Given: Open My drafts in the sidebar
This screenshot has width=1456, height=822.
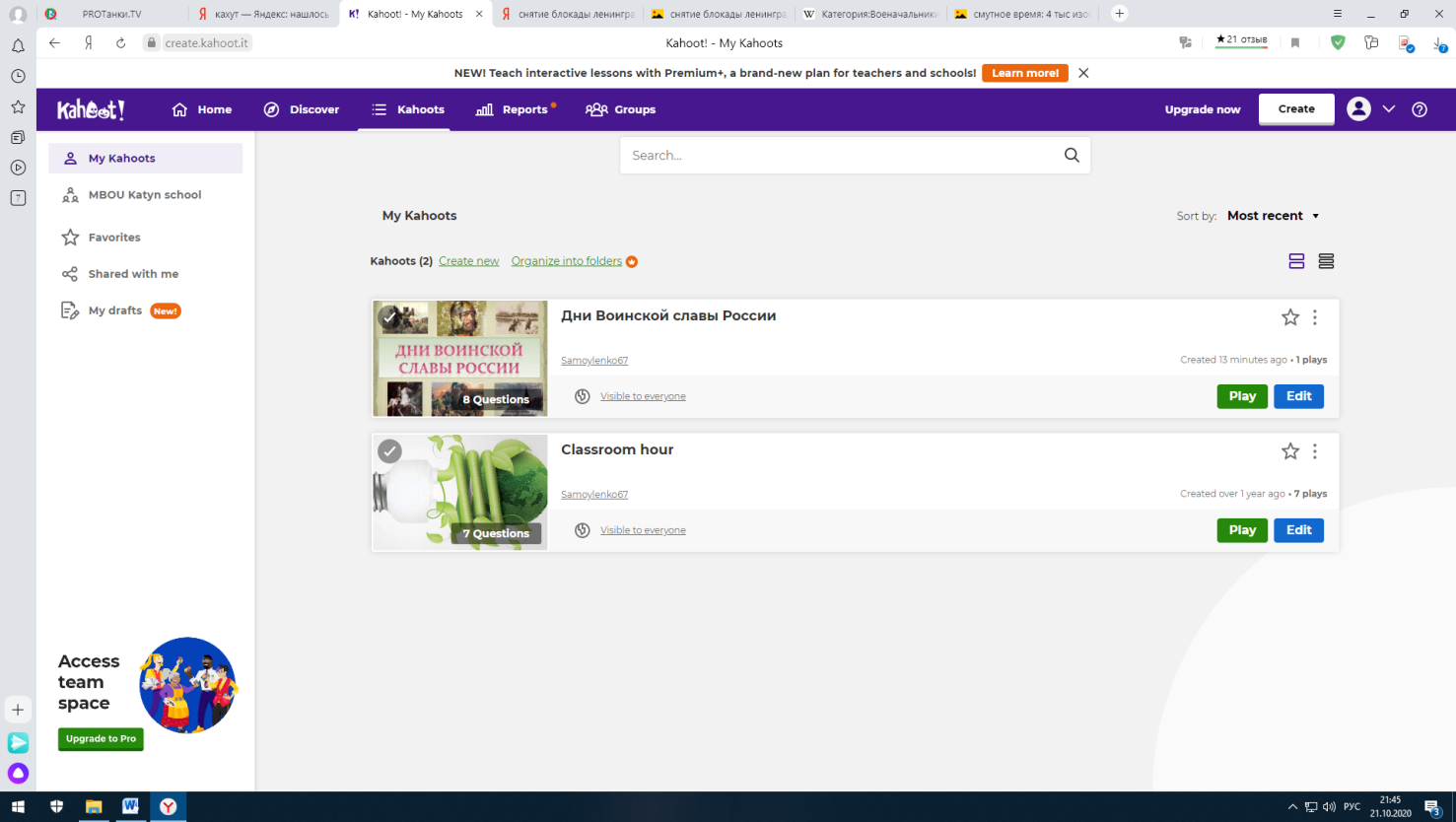Looking at the screenshot, I should 145,310.
